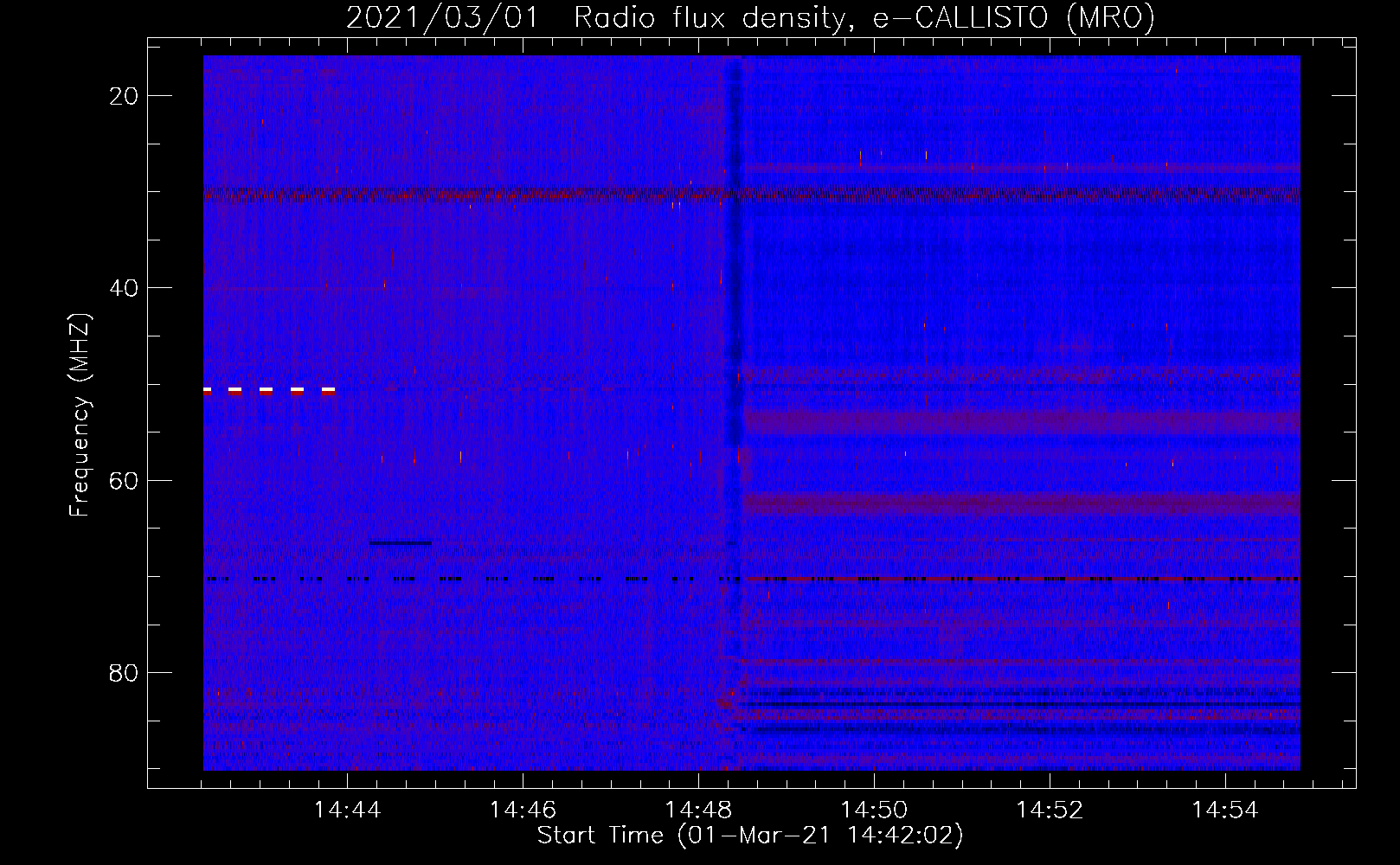
Task: Click the 14:50 time tick label
Action: point(874,811)
